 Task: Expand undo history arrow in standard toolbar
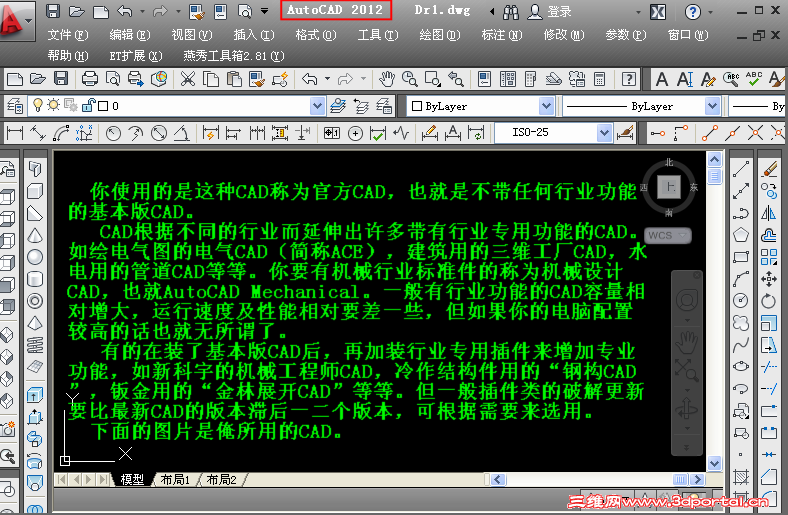[x=327, y=79]
